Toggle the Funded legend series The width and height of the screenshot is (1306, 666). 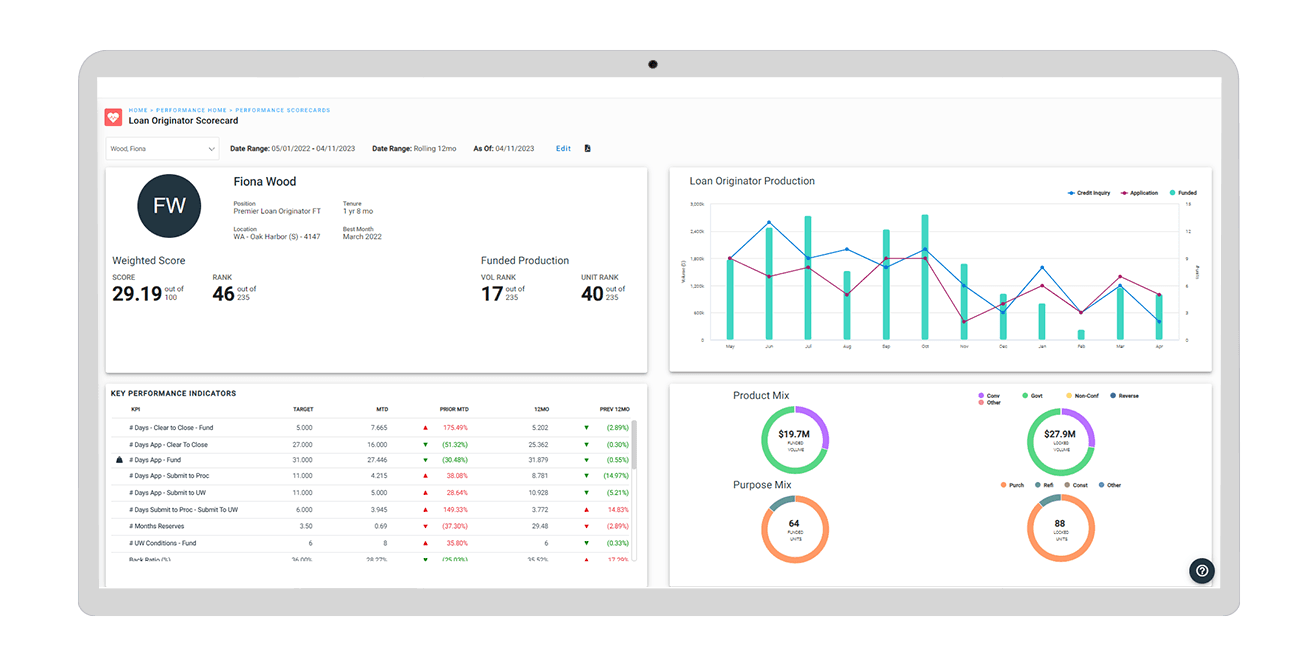1182,193
